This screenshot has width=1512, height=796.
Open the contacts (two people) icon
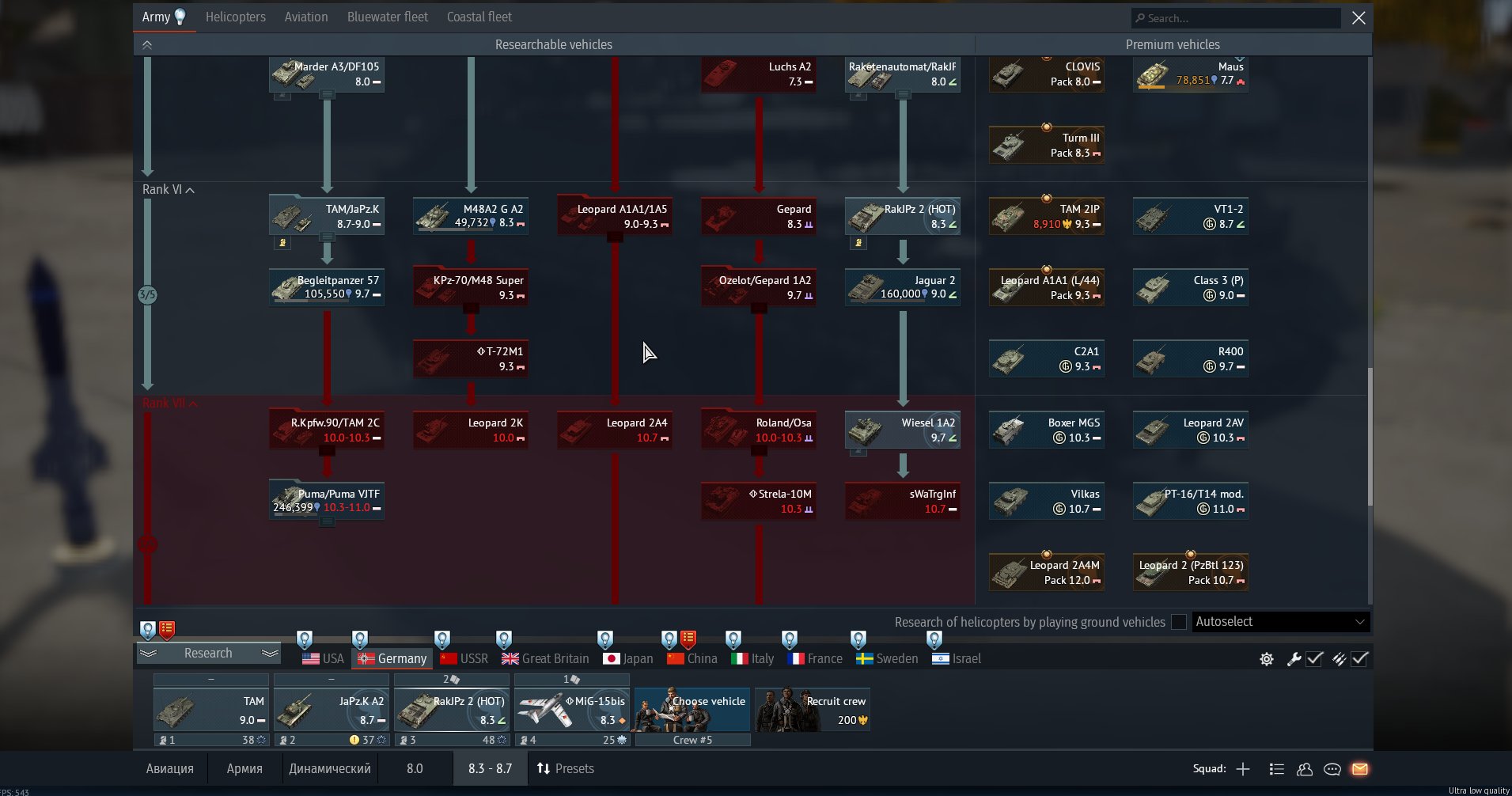tap(1305, 769)
